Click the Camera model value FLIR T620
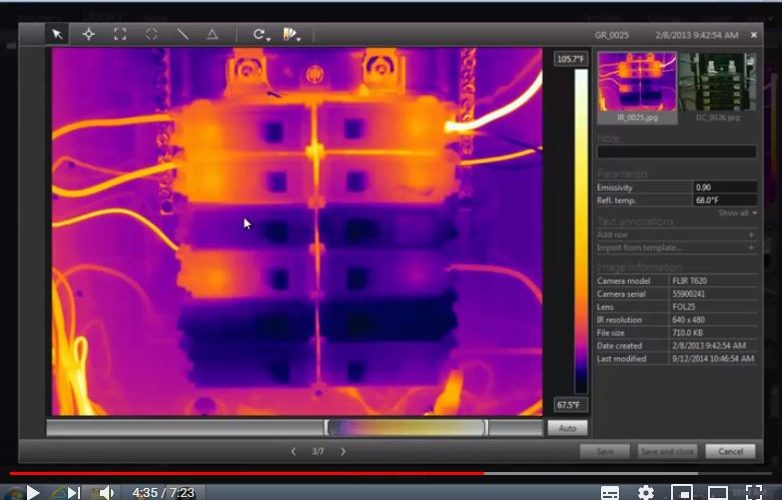 point(689,281)
